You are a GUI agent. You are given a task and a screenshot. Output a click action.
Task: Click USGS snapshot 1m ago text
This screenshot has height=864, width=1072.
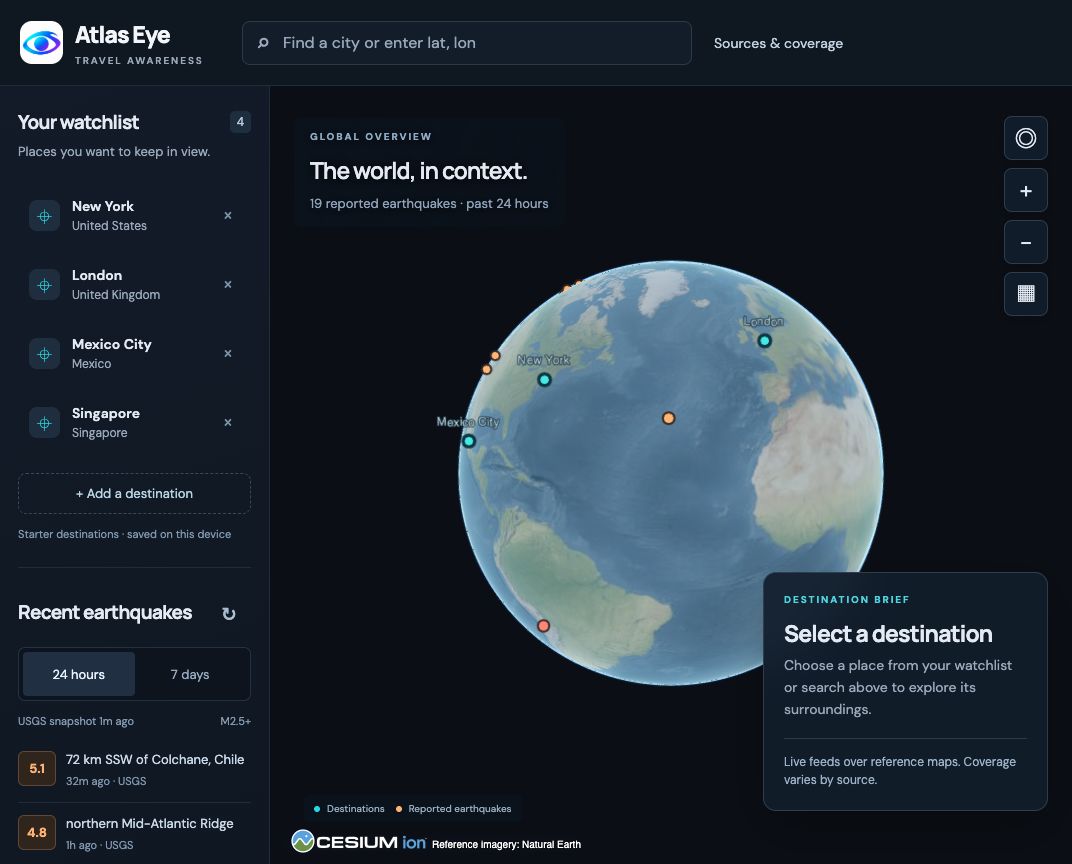pos(76,721)
